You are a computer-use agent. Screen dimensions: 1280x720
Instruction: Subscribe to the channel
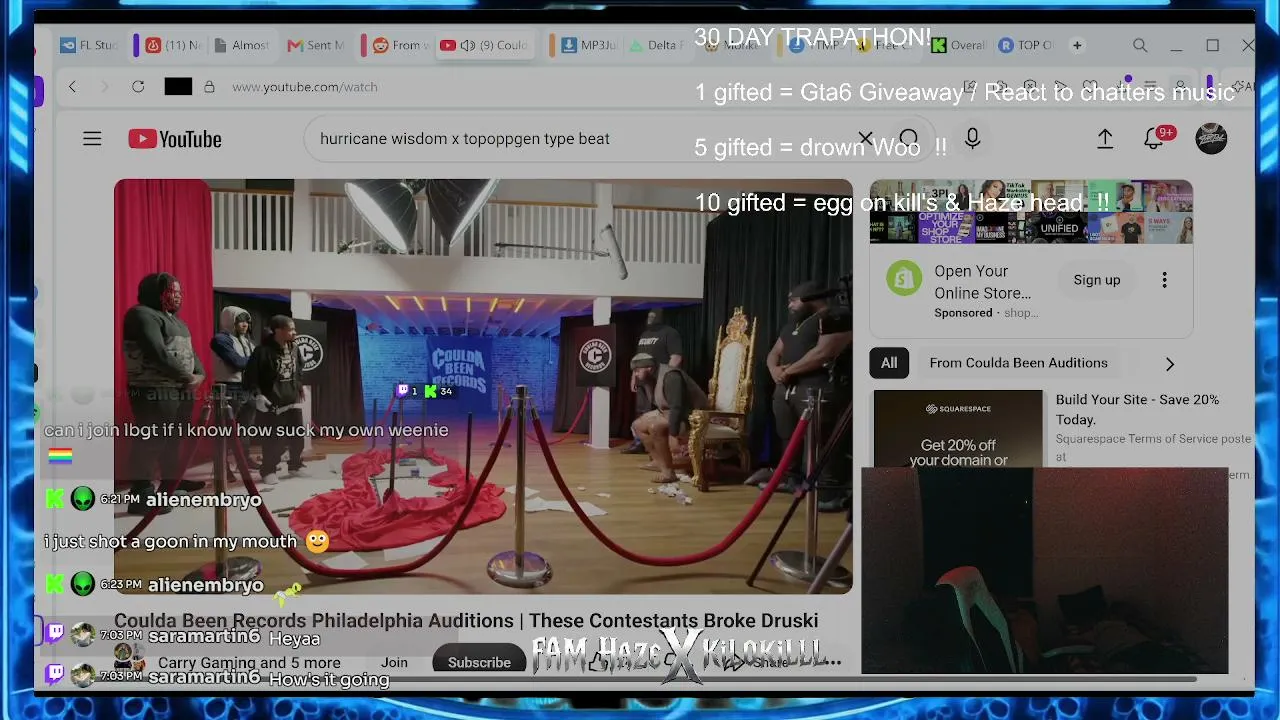pyautogui.click(x=479, y=662)
